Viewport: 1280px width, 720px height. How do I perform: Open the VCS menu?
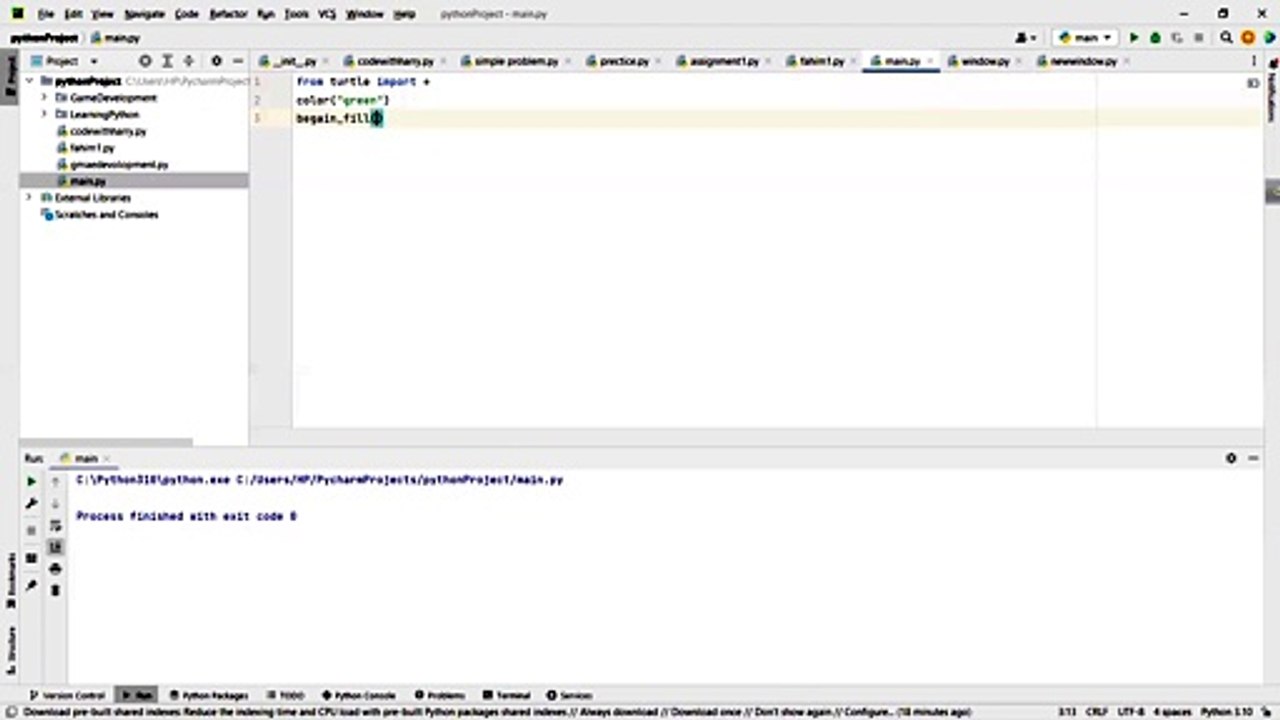click(326, 14)
